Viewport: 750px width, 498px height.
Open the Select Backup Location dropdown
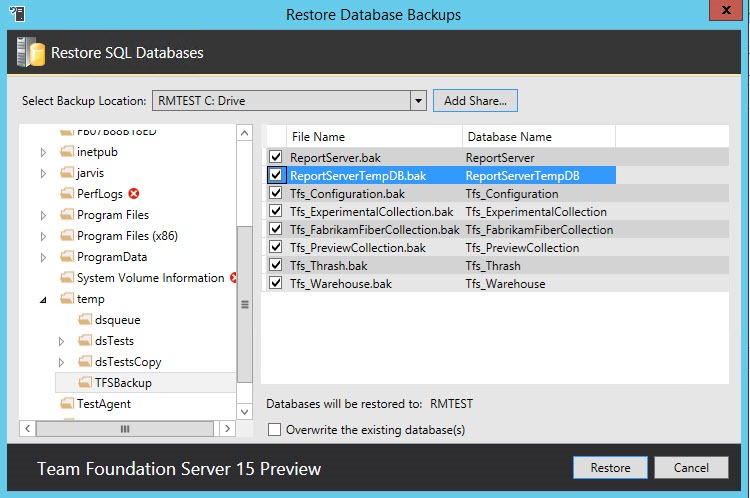(x=418, y=101)
